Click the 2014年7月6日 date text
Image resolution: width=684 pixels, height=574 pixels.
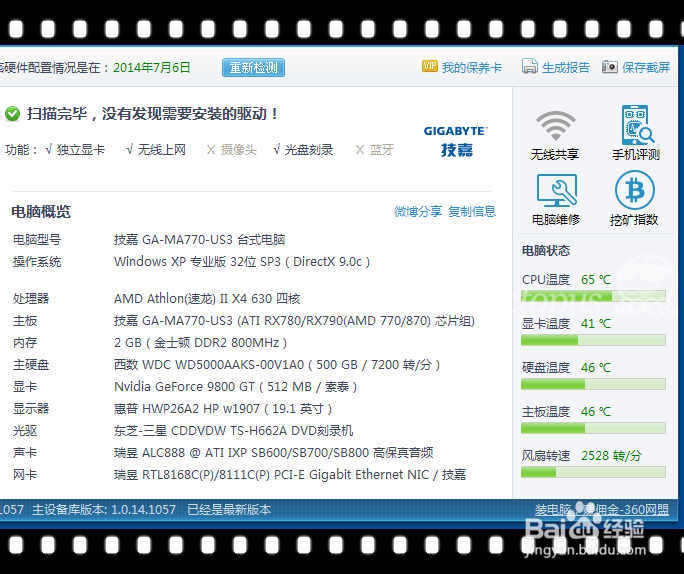click(x=152, y=68)
